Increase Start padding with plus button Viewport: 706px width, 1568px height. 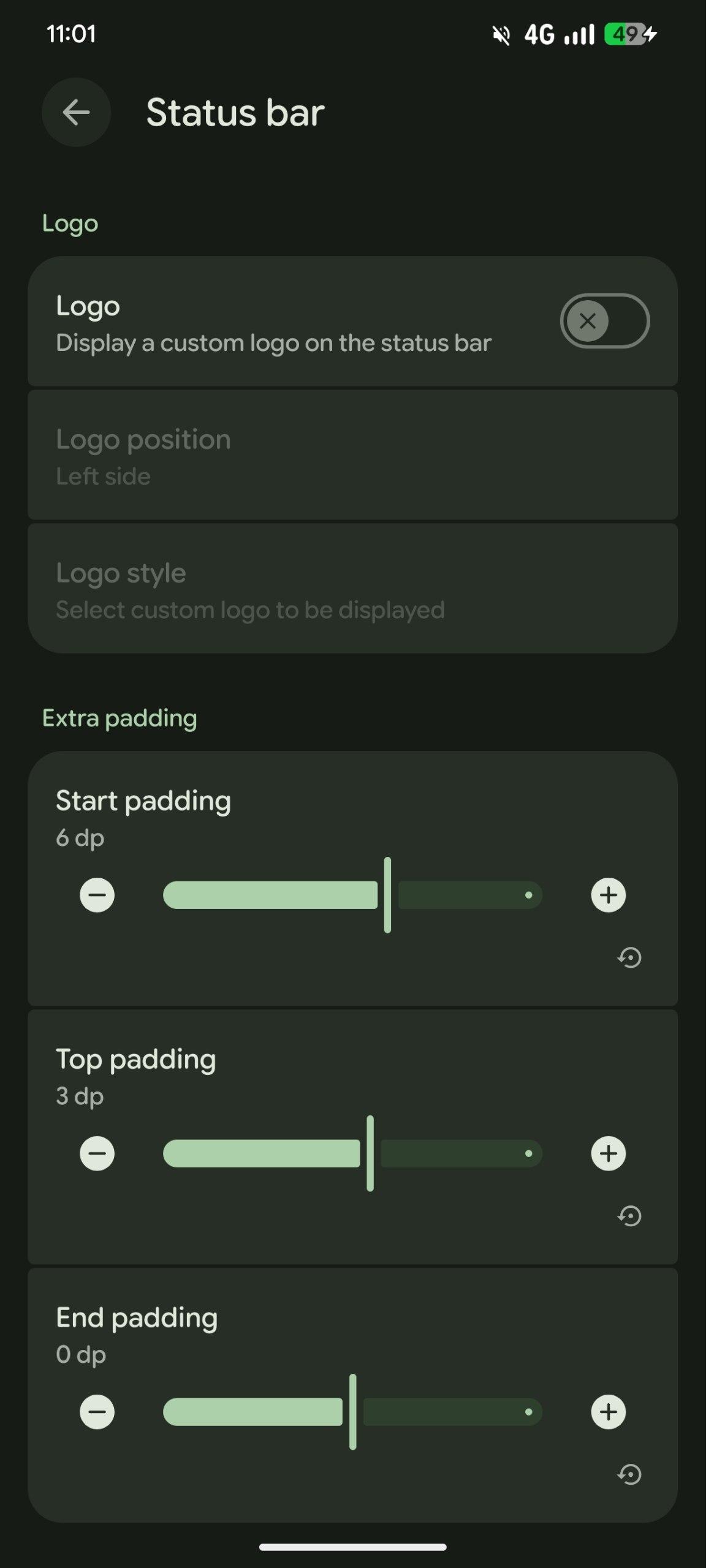pos(608,895)
